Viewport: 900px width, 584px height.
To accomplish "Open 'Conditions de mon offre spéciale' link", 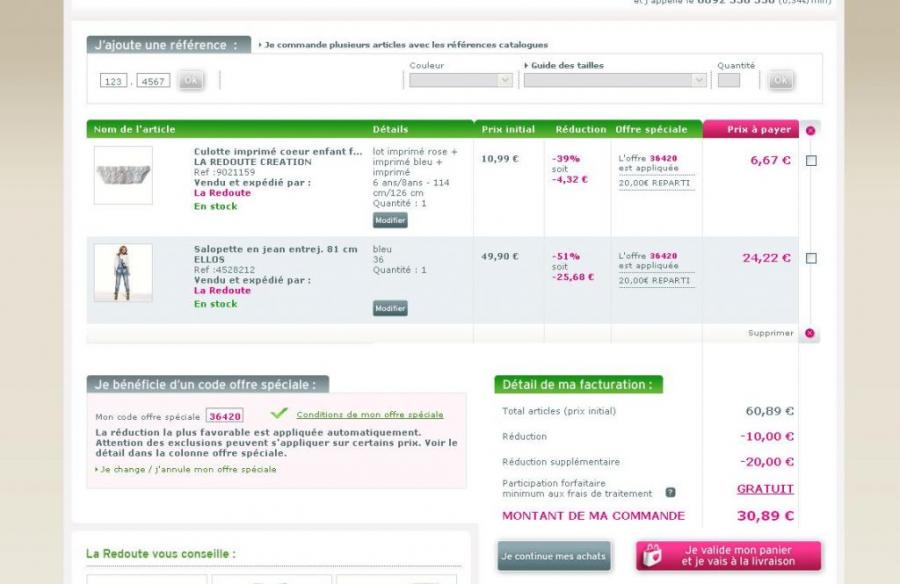I will [x=369, y=415].
